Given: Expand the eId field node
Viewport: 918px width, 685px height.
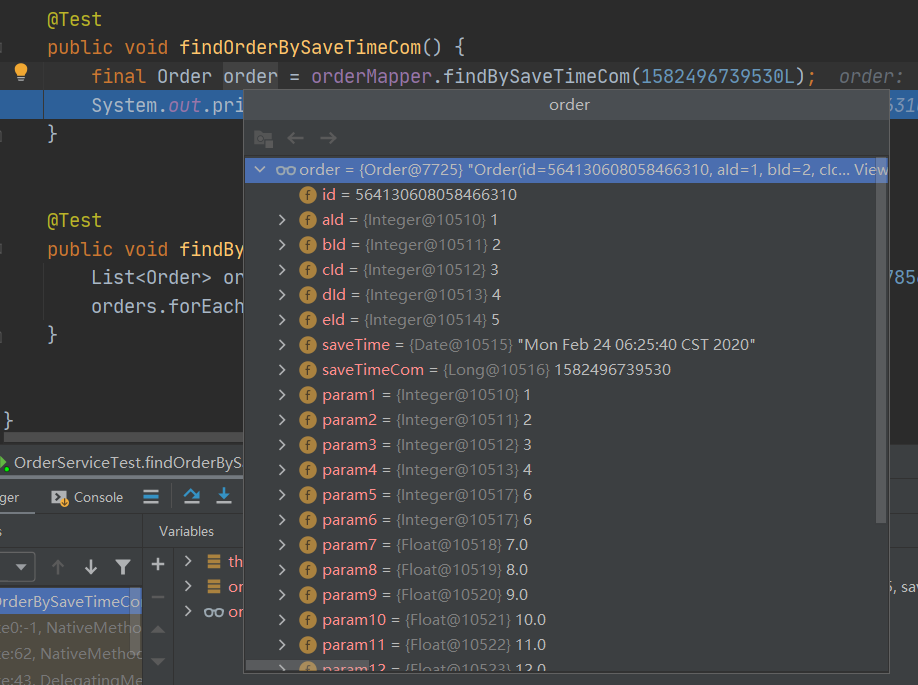Looking at the screenshot, I should pyautogui.click(x=282, y=320).
